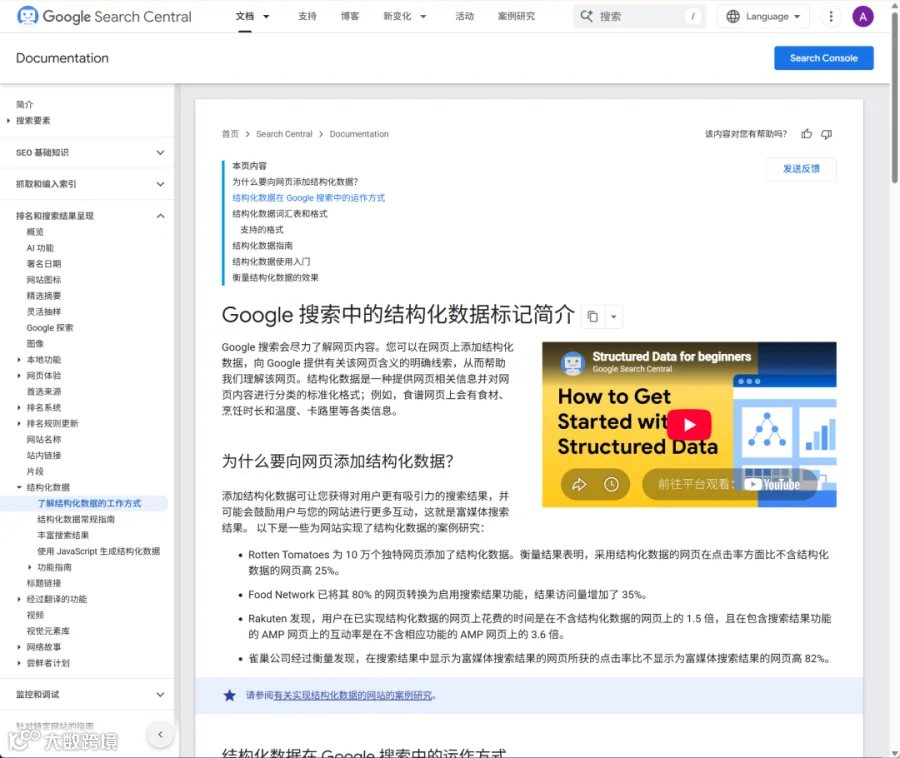Copy page via icon next to title
The width and height of the screenshot is (900, 758).
coord(592,316)
